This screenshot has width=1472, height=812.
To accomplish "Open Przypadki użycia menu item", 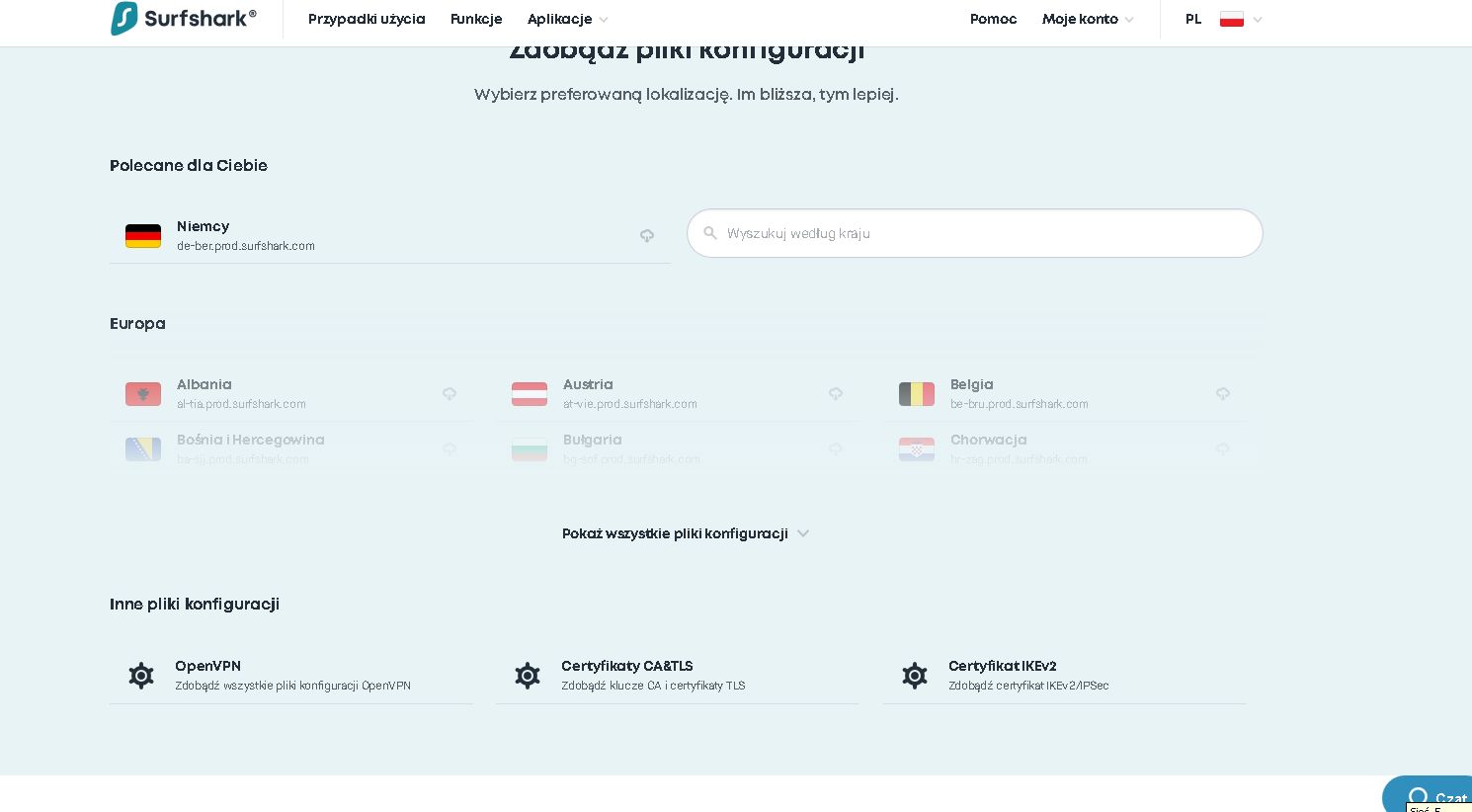I will point(367,20).
